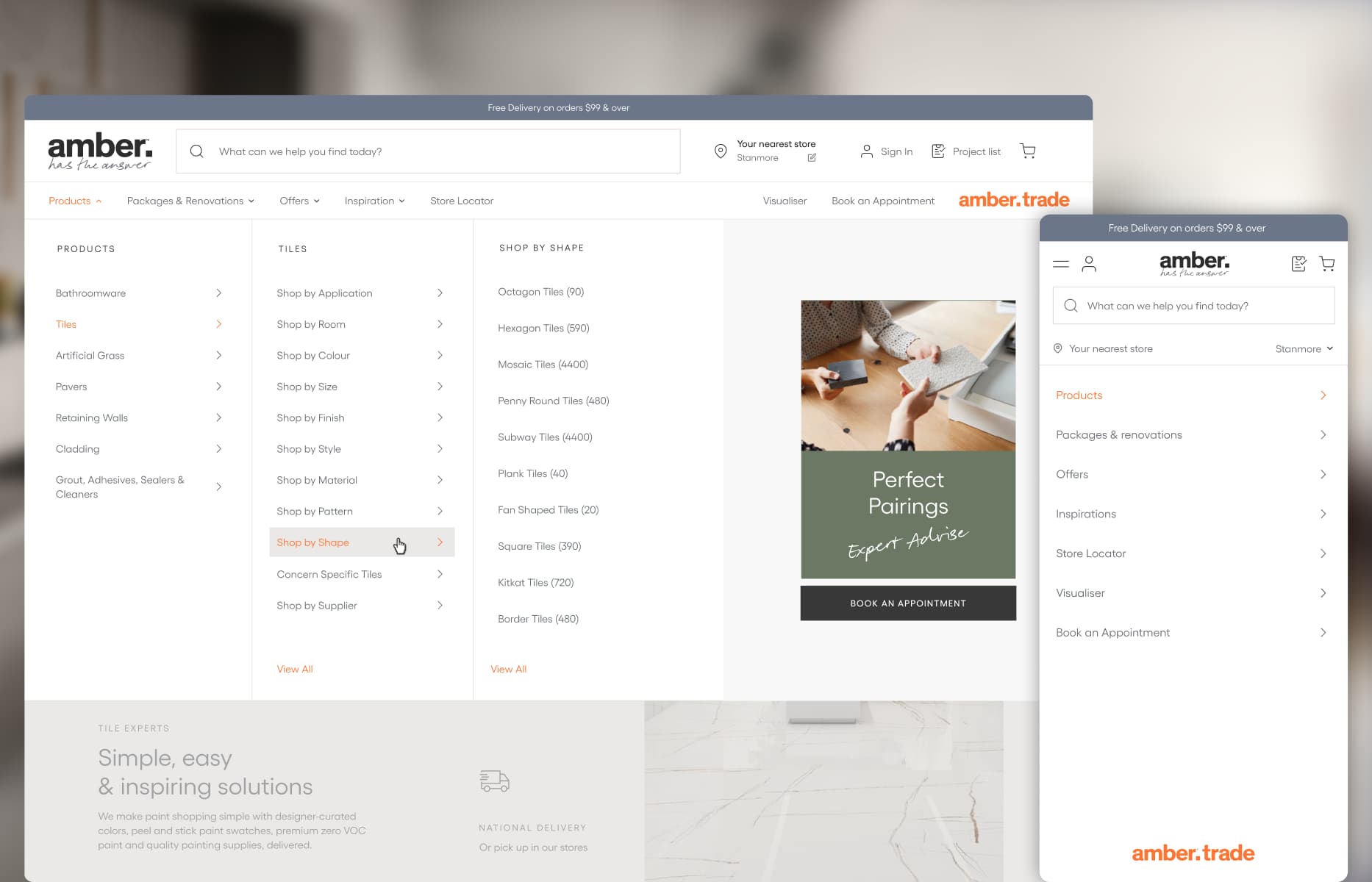
Task: Click the account icon in mobile header
Action: pos(1089,263)
